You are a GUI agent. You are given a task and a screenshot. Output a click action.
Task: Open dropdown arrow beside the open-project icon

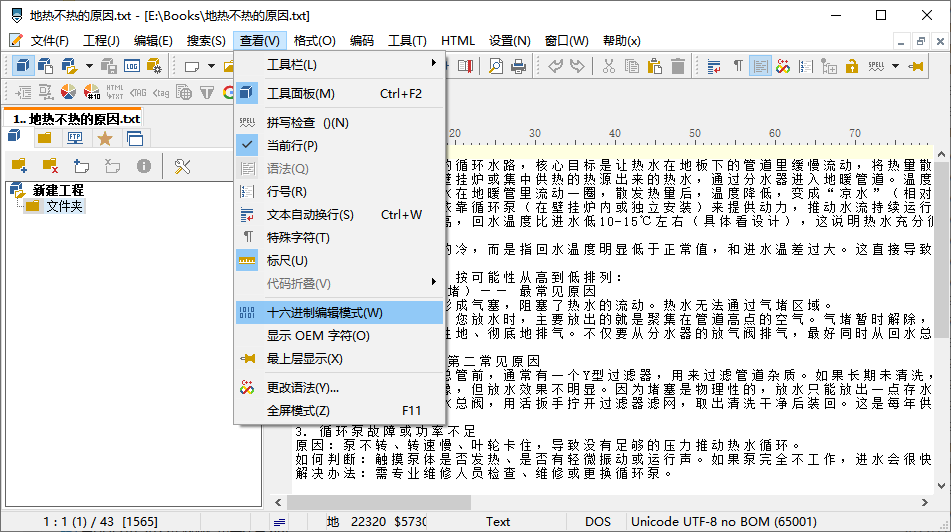(89, 66)
